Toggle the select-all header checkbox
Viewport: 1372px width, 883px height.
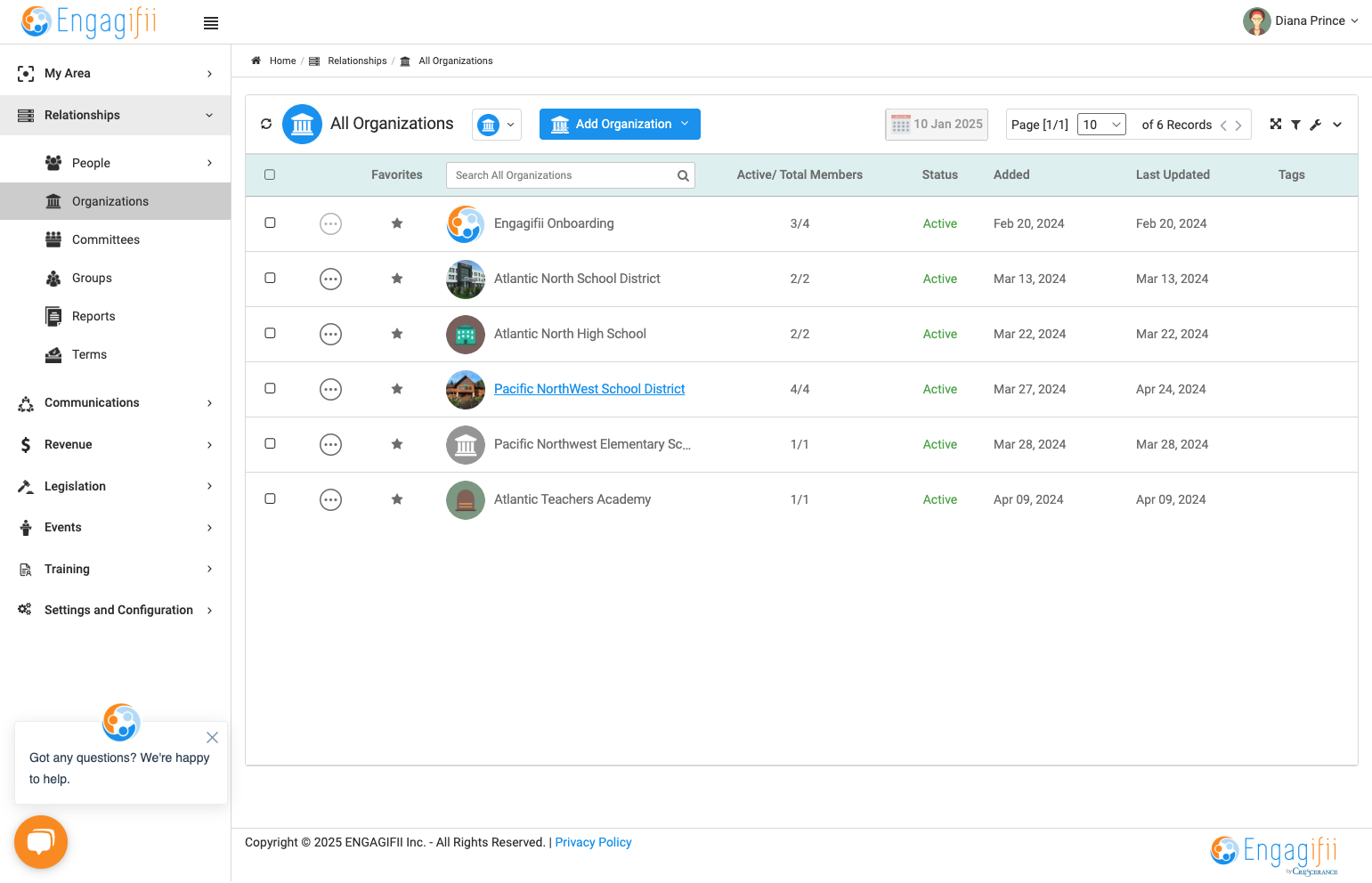click(x=270, y=174)
